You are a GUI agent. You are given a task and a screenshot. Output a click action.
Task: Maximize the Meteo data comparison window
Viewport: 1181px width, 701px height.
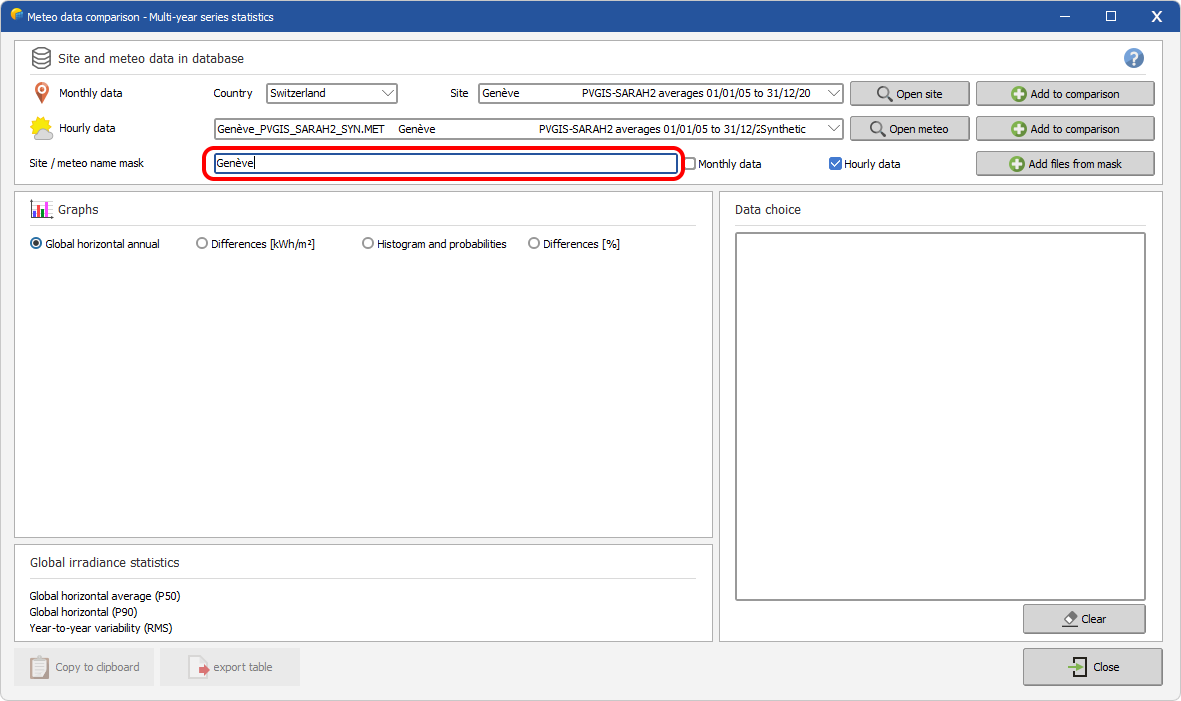click(x=1110, y=16)
